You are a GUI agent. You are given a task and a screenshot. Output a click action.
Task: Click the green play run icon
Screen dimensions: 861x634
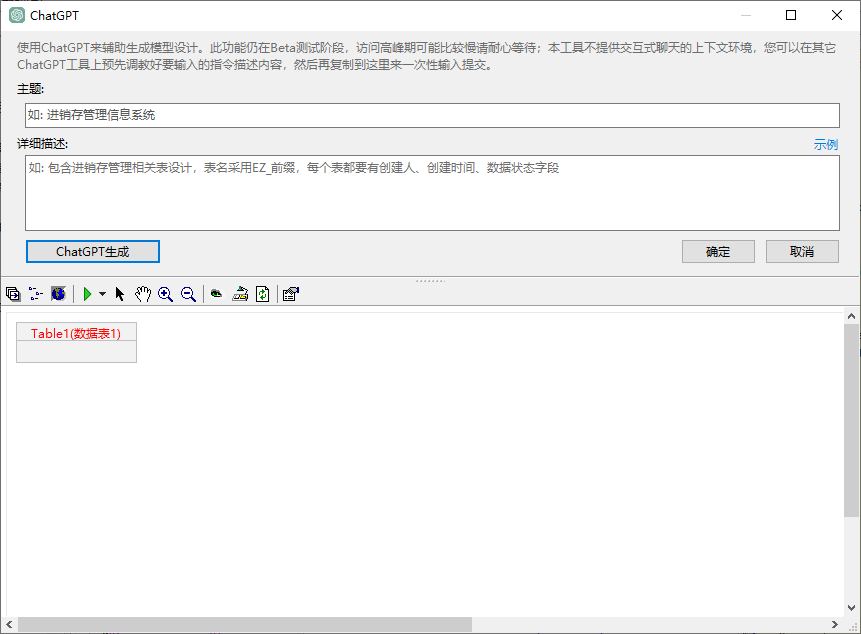click(87, 294)
